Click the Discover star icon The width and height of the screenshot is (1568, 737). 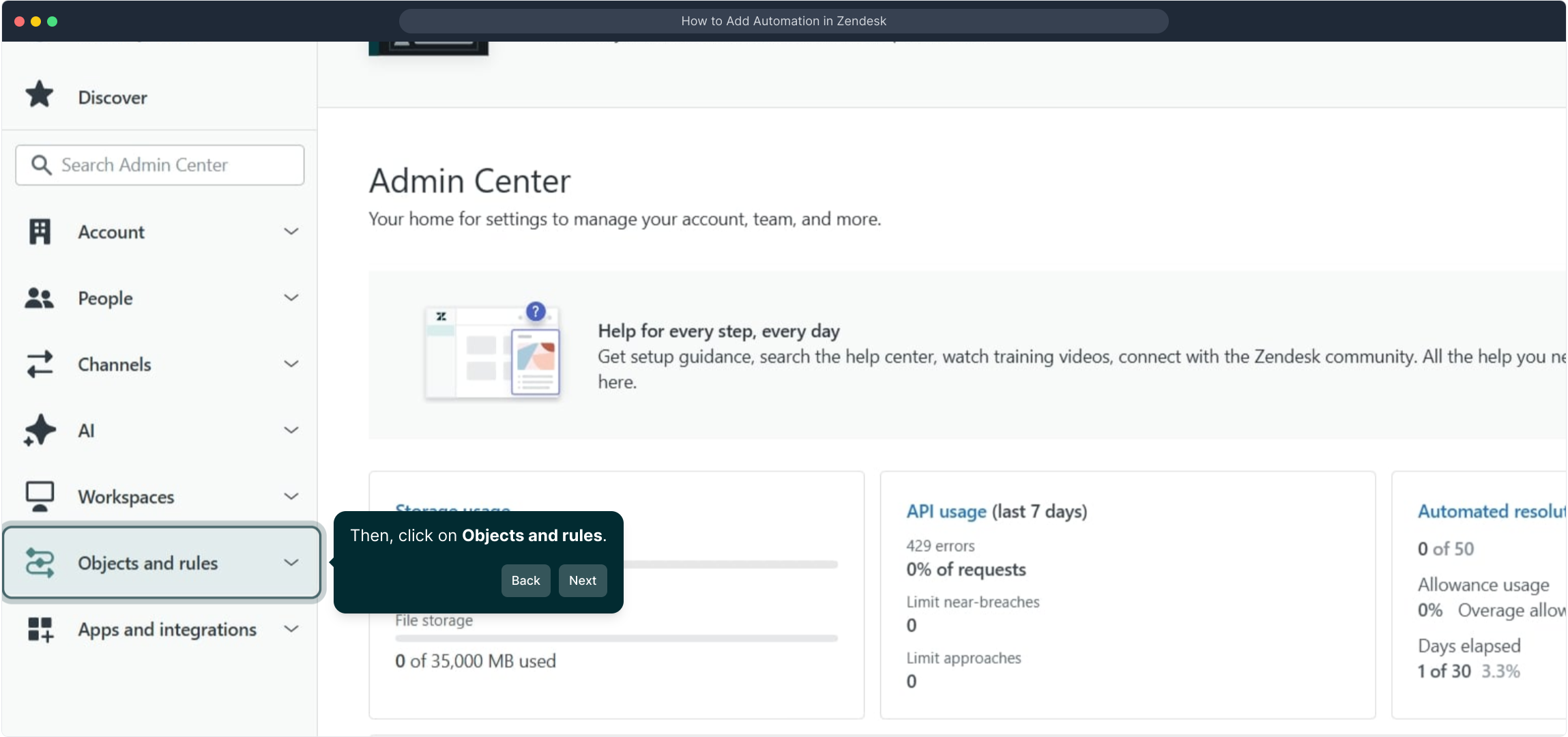click(x=39, y=95)
